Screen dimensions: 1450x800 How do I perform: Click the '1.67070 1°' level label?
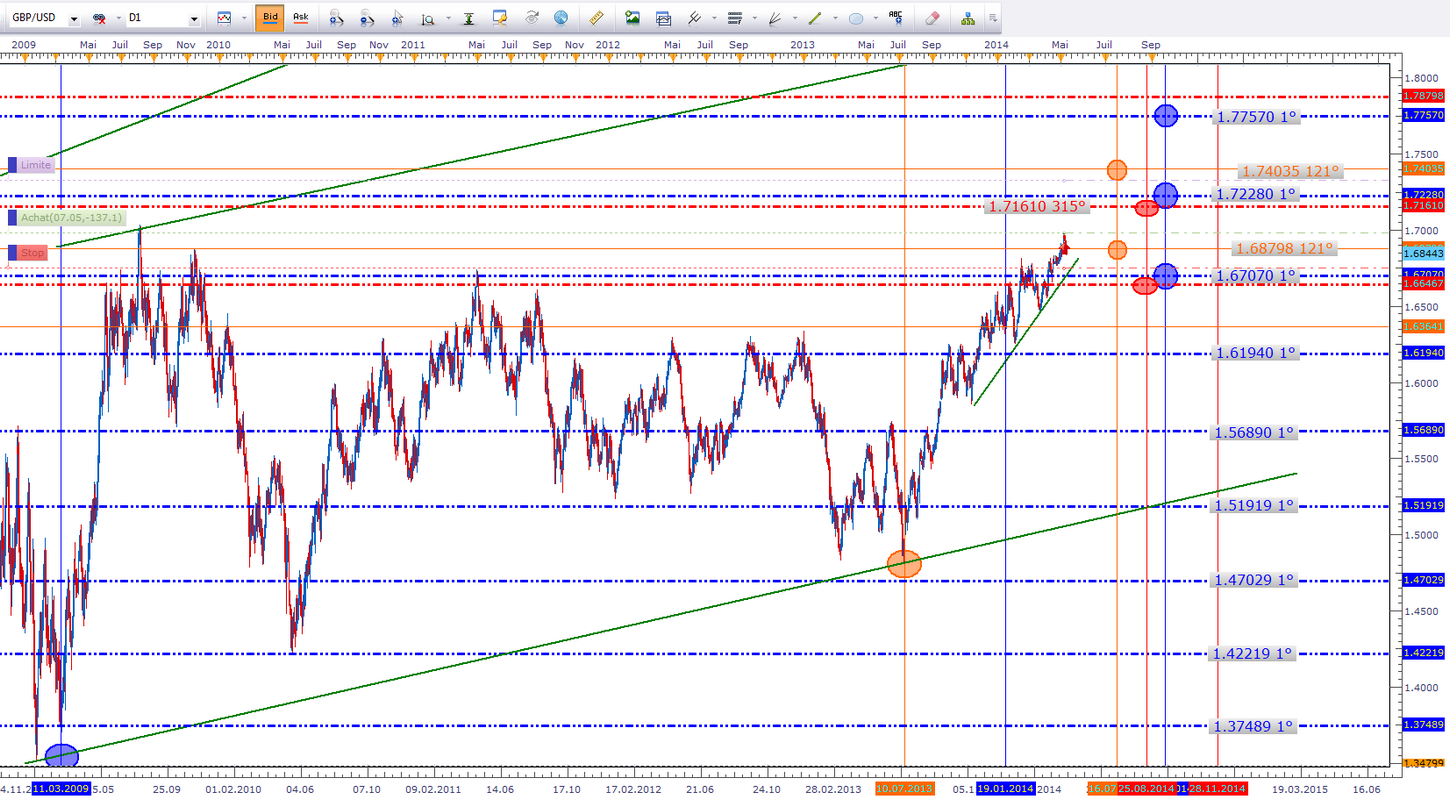[1257, 275]
